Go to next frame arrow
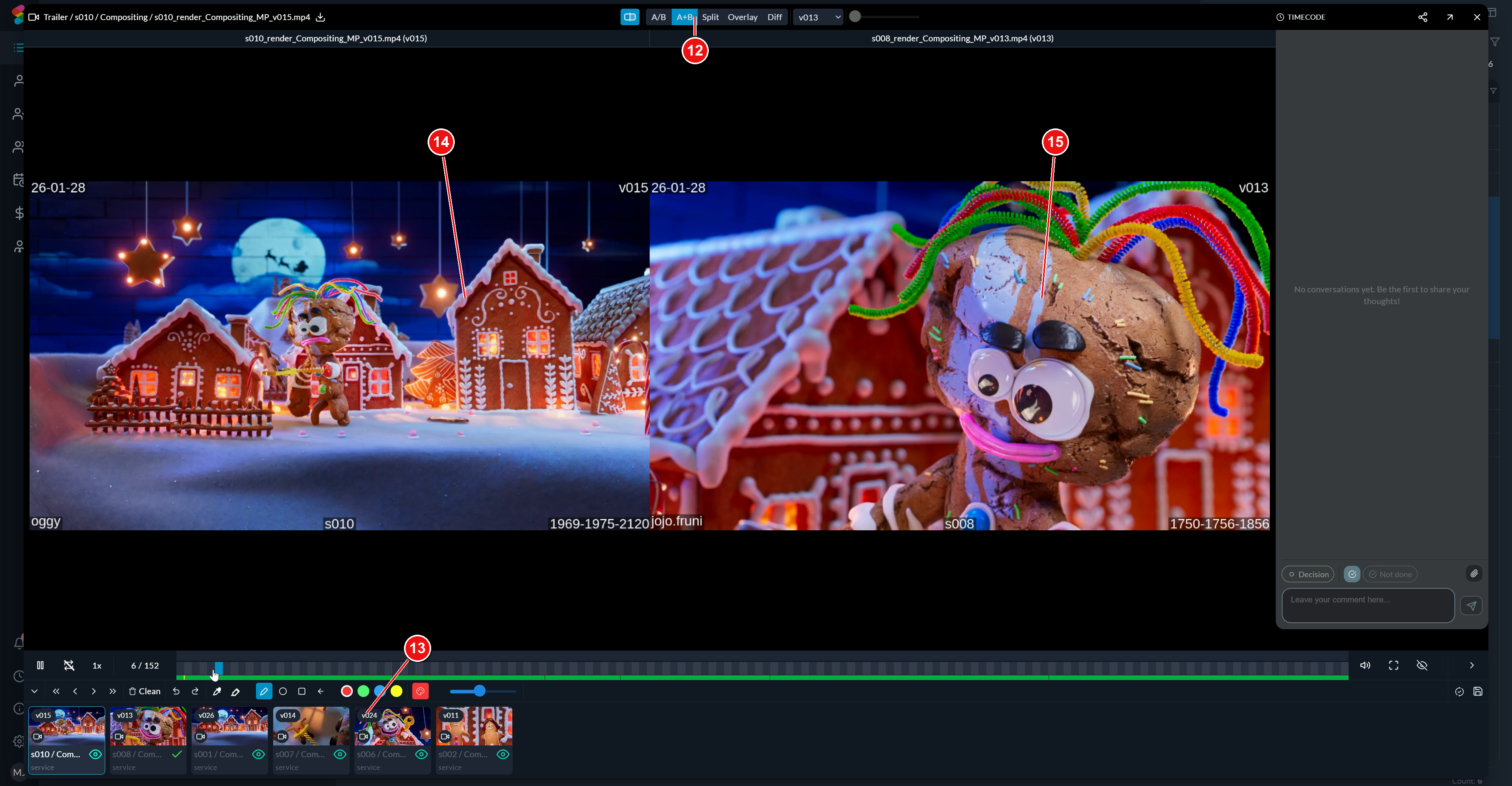 click(x=94, y=691)
